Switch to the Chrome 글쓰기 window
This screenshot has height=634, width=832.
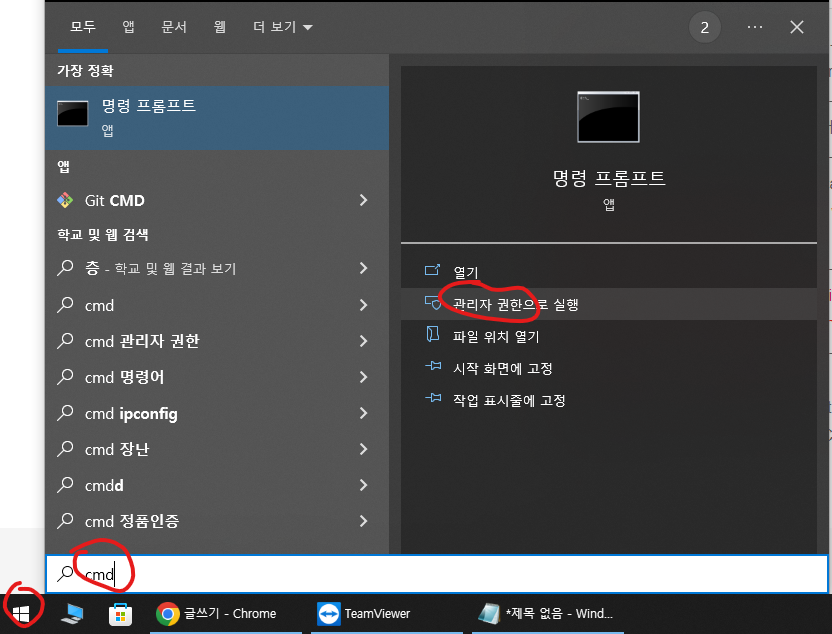click(226, 614)
